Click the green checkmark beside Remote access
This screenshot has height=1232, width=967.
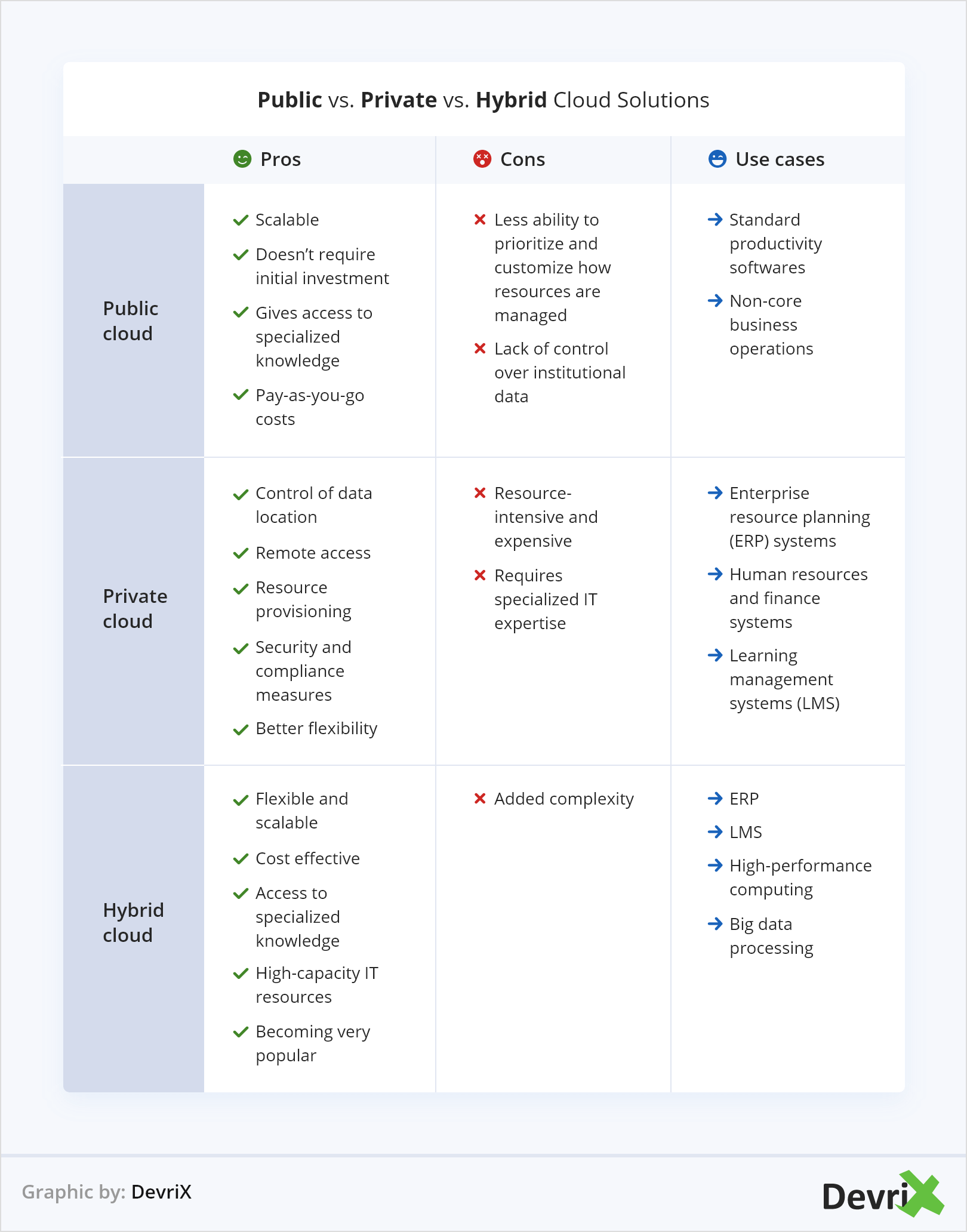pyautogui.click(x=241, y=553)
